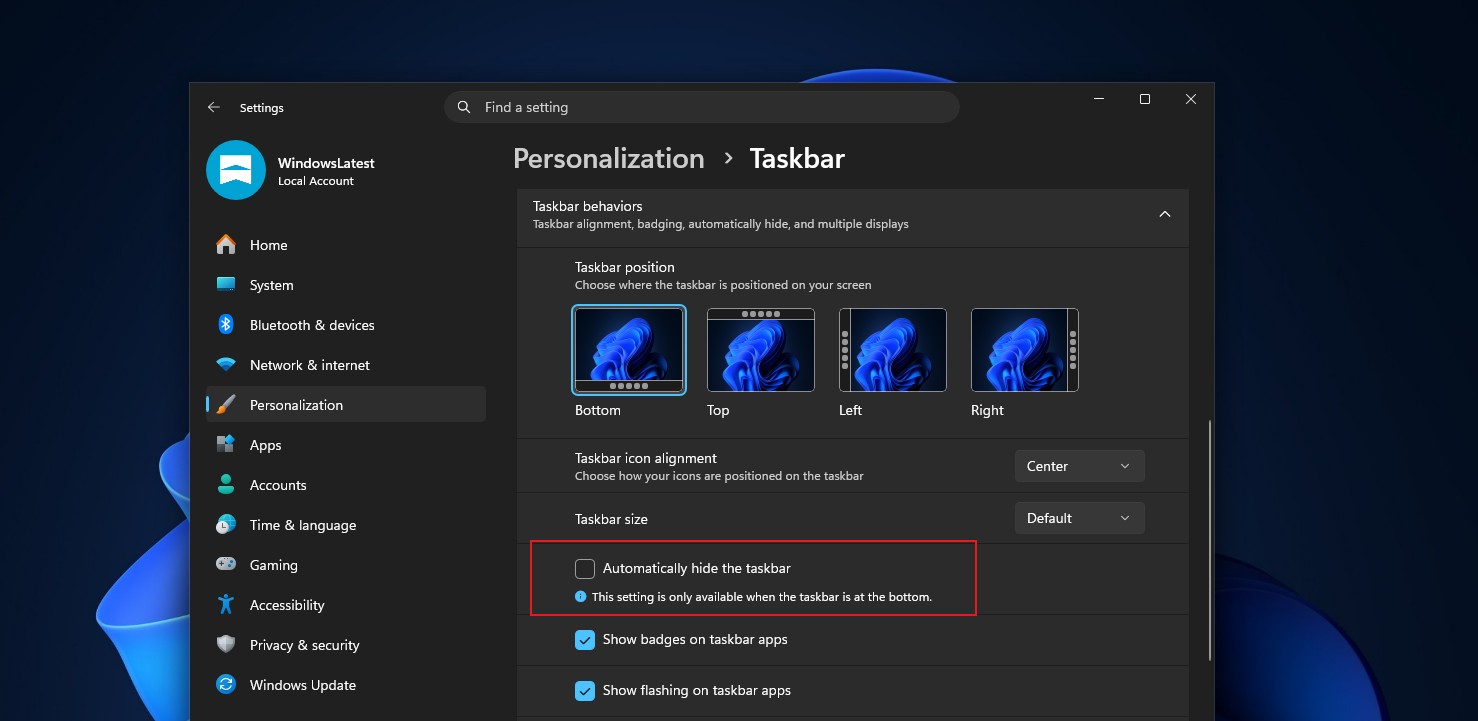Image resolution: width=1478 pixels, height=721 pixels.
Task: Click the back arrow in Settings
Action: point(213,107)
